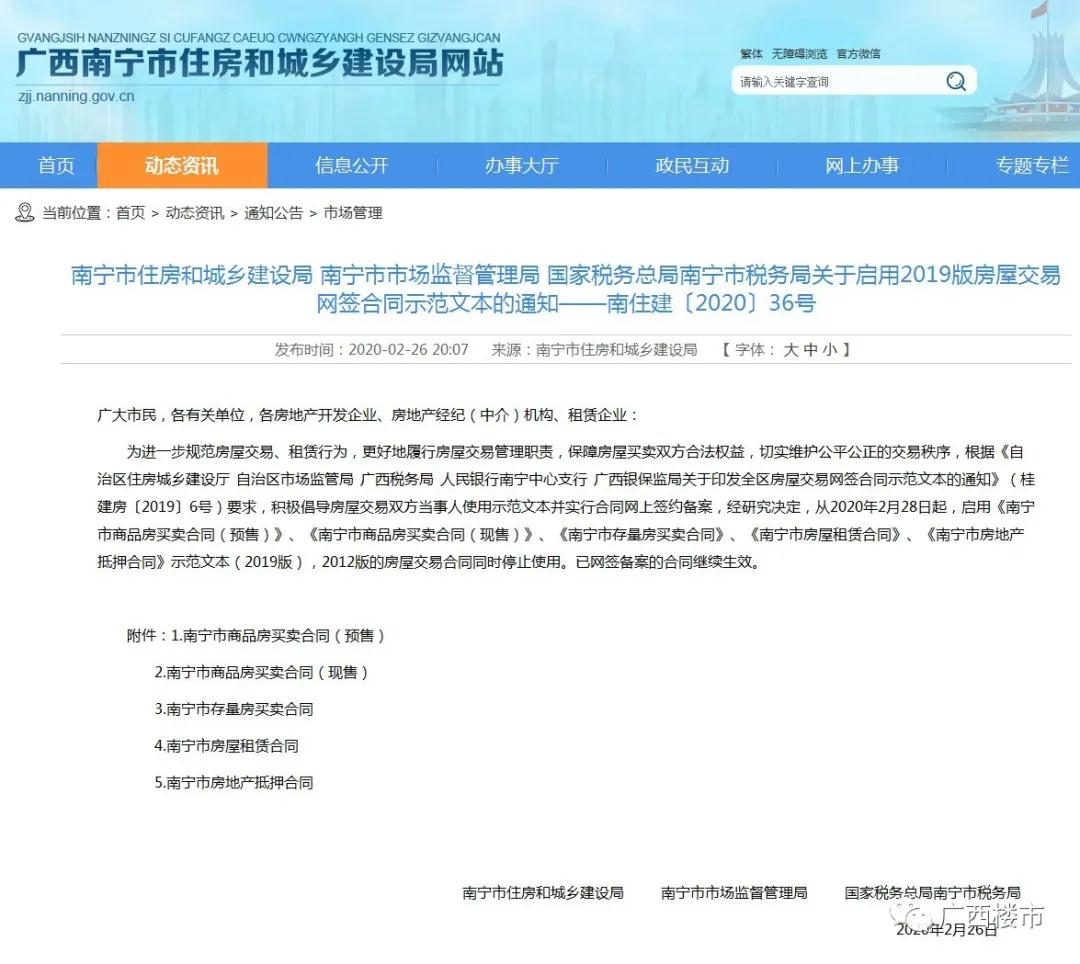This screenshot has width=1080, height=964.
Task: Click 首页 in the breadcrumb trail
Action: pyautogui.click(x=130, y=213)
